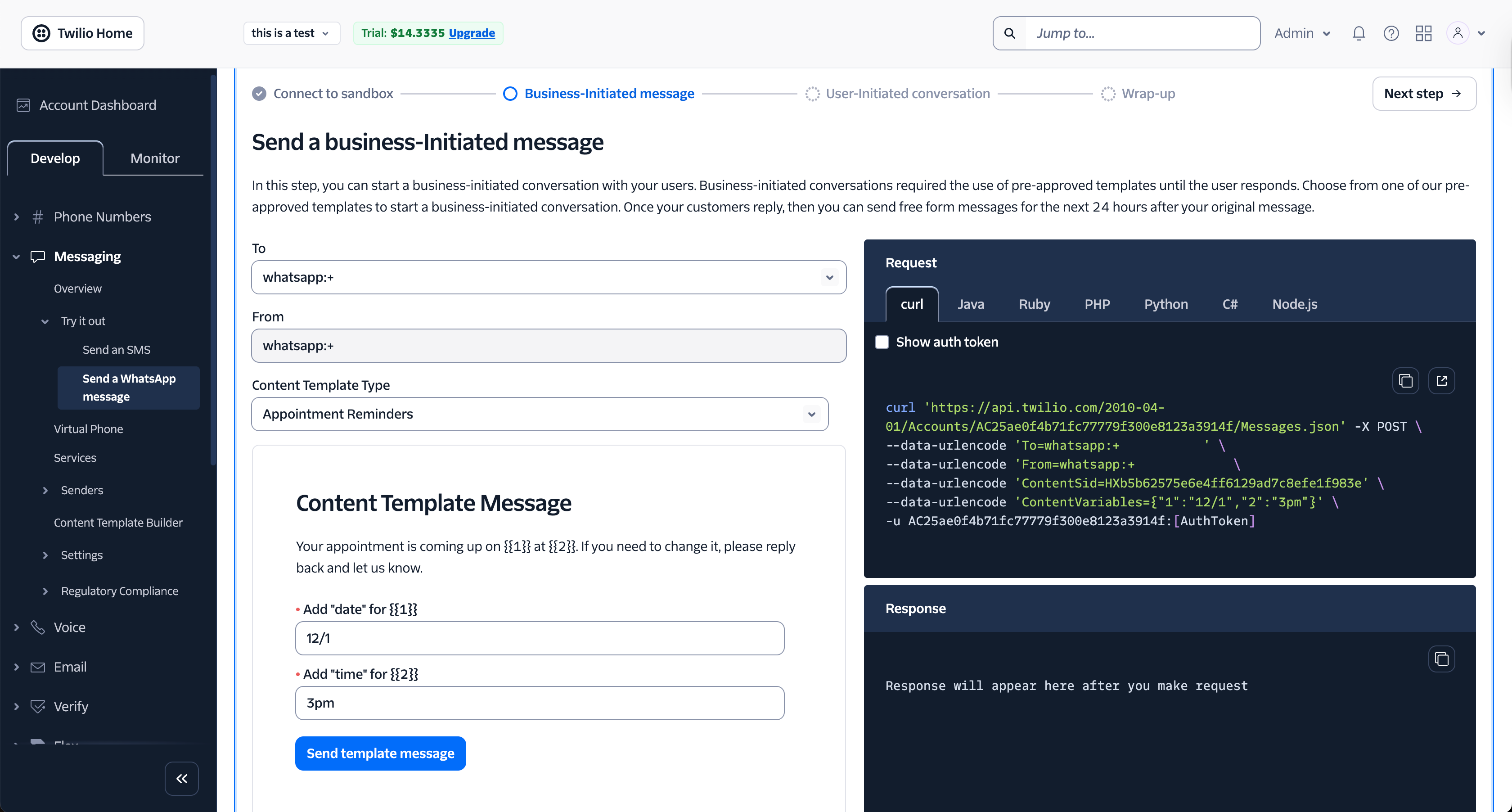
Task: Open the account selector showing 'this is a test'
Action: pos(291,33)
